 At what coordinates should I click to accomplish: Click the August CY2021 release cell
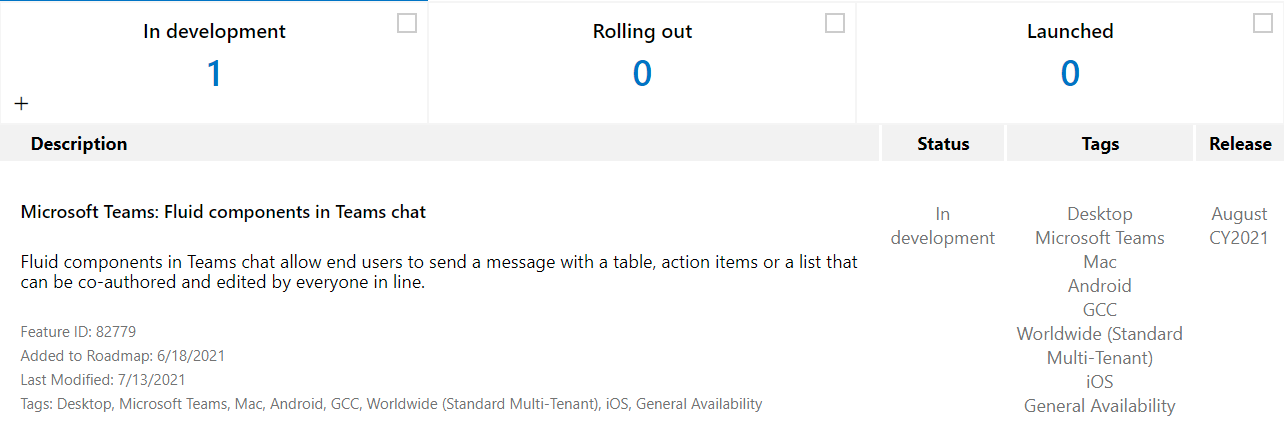[1240, 226]
